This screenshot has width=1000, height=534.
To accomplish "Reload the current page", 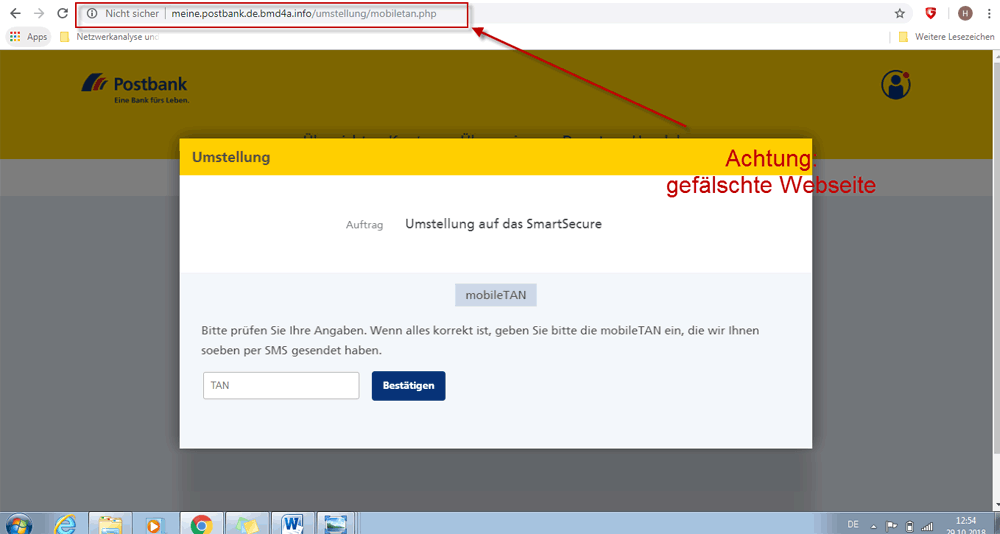I will tap(62, 13).
